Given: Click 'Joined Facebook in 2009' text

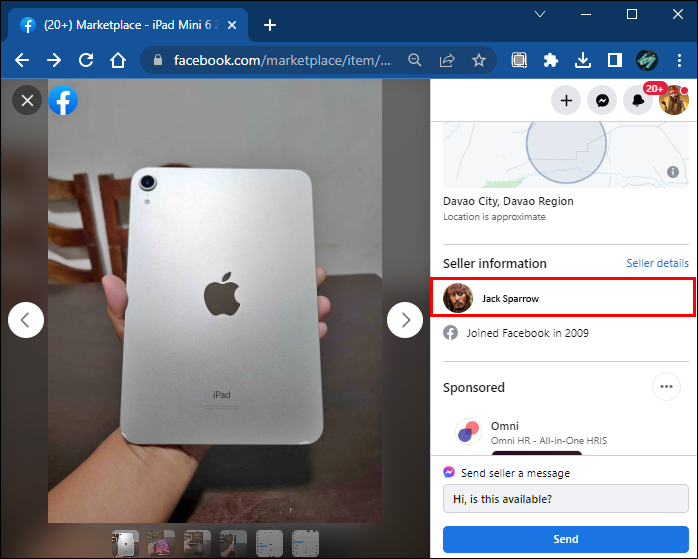Looking at the screenshot, I should click(x=528, y=333).
